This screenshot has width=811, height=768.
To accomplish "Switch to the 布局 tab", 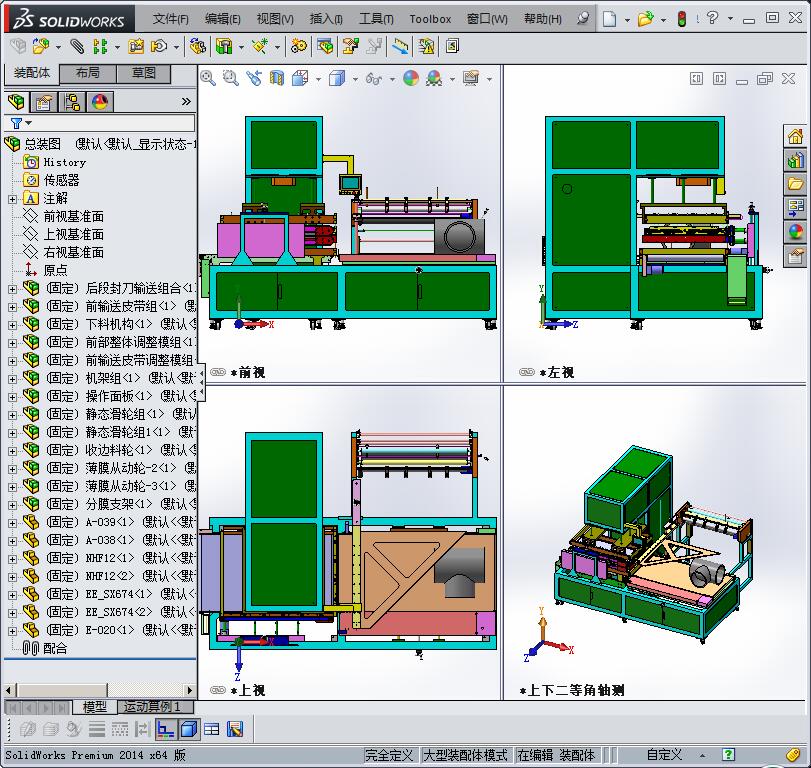I will [87, 73].
